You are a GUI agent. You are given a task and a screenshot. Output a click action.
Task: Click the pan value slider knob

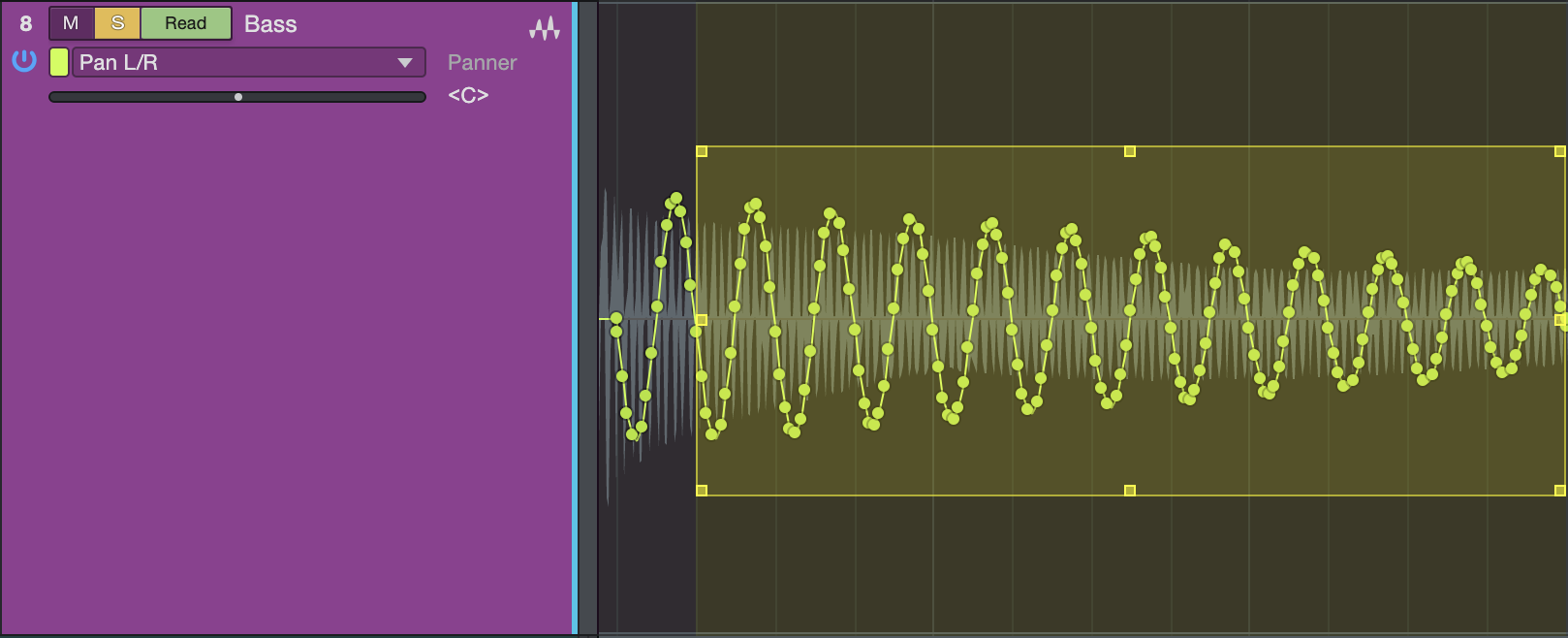click(x=238, y=97)
